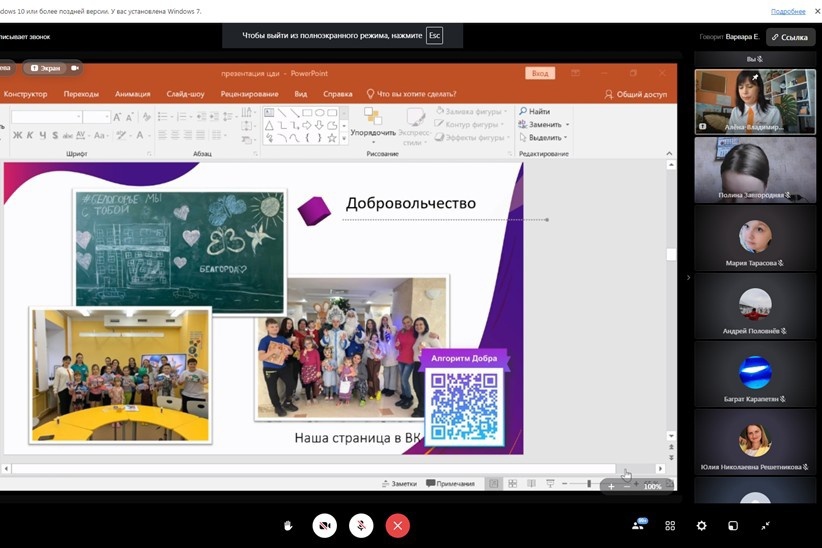Switch call to grid layout view
This screenshot has width=822, height=548.
[x=670, y=525]
